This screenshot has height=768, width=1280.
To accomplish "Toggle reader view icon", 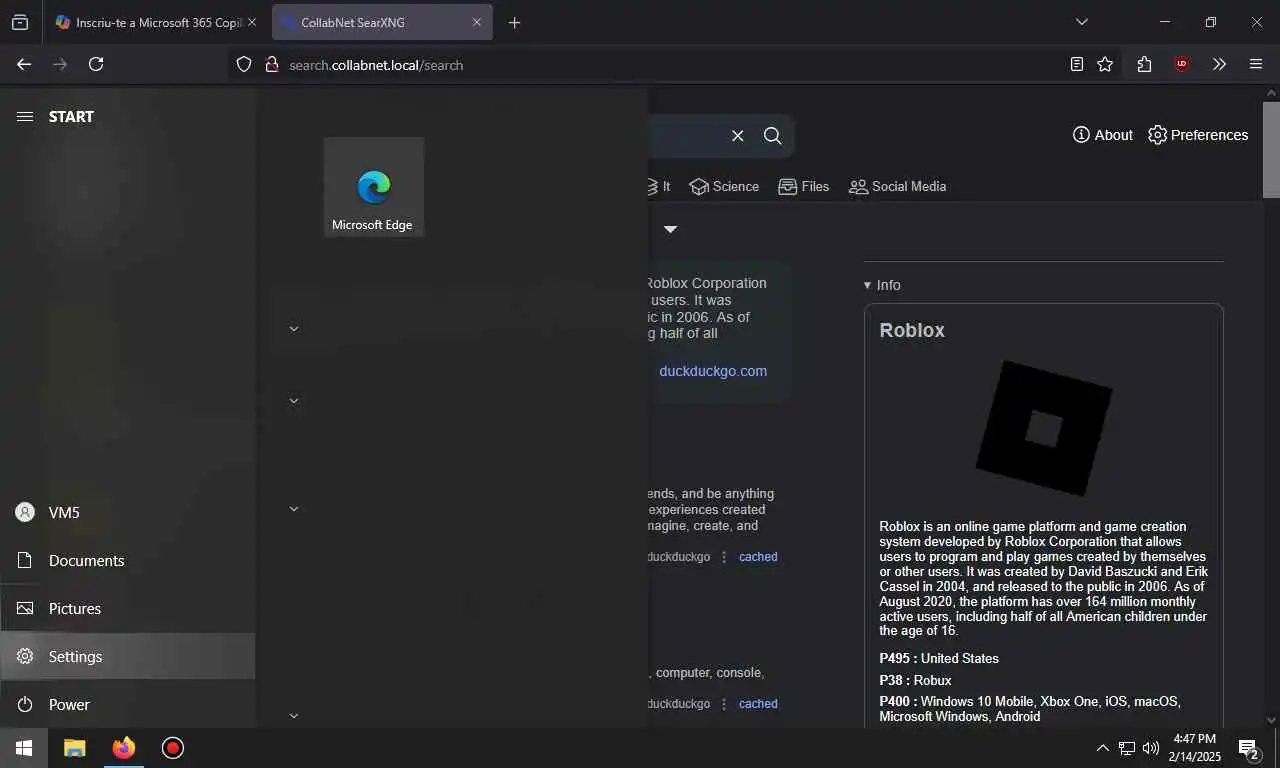I will tap(1077, 64).
